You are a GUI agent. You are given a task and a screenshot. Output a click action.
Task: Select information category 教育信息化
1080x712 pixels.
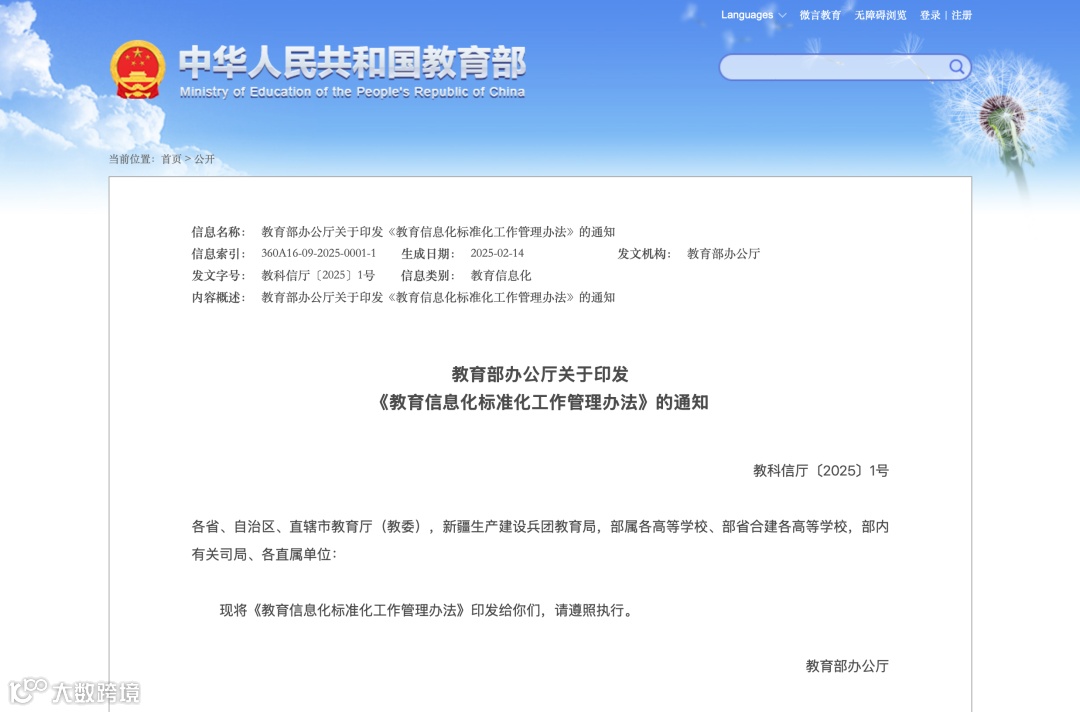[501, 275]
